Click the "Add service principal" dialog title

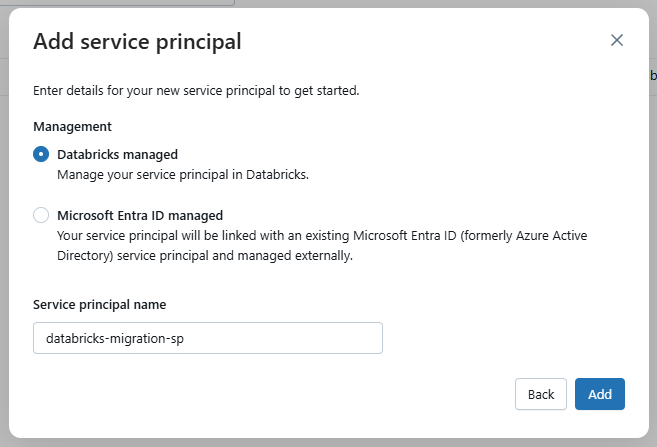coord(137,42)
